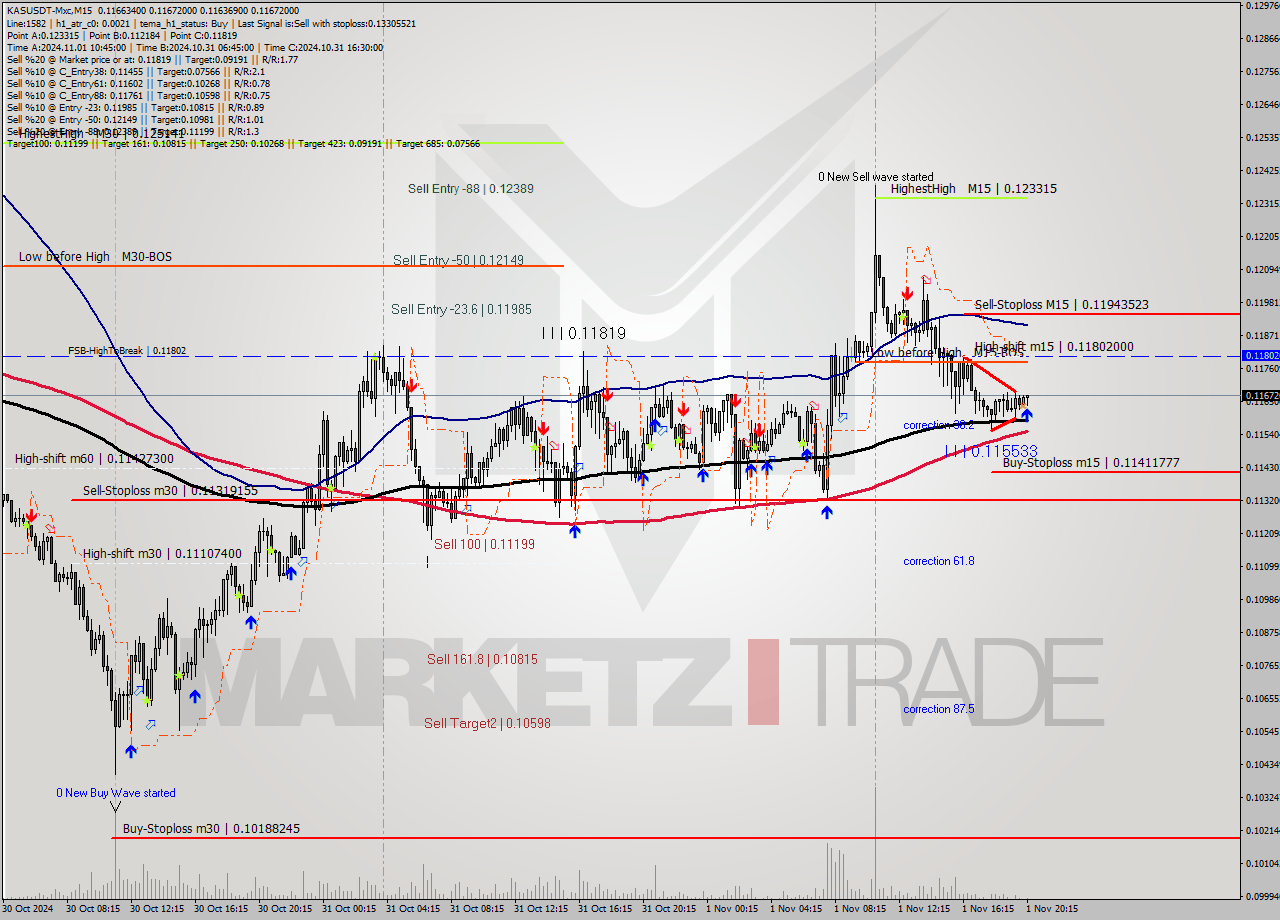Click the 'Sell Entry -88 | 0.12389' label
This screenshot has height=920, width=1280.
[471, 188]
